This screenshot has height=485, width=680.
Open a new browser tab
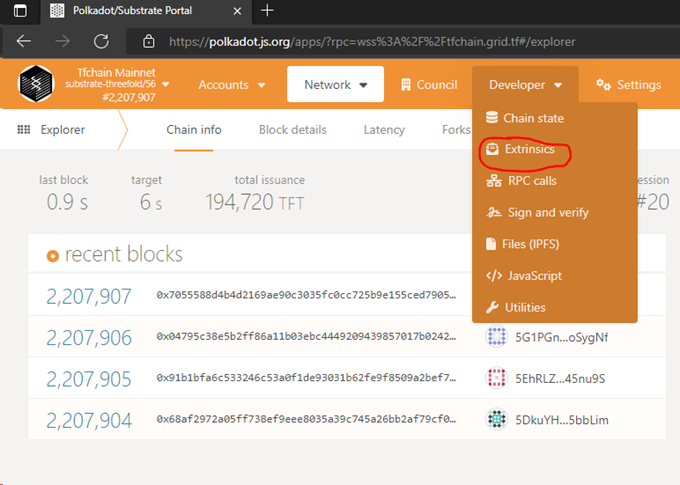267,10
